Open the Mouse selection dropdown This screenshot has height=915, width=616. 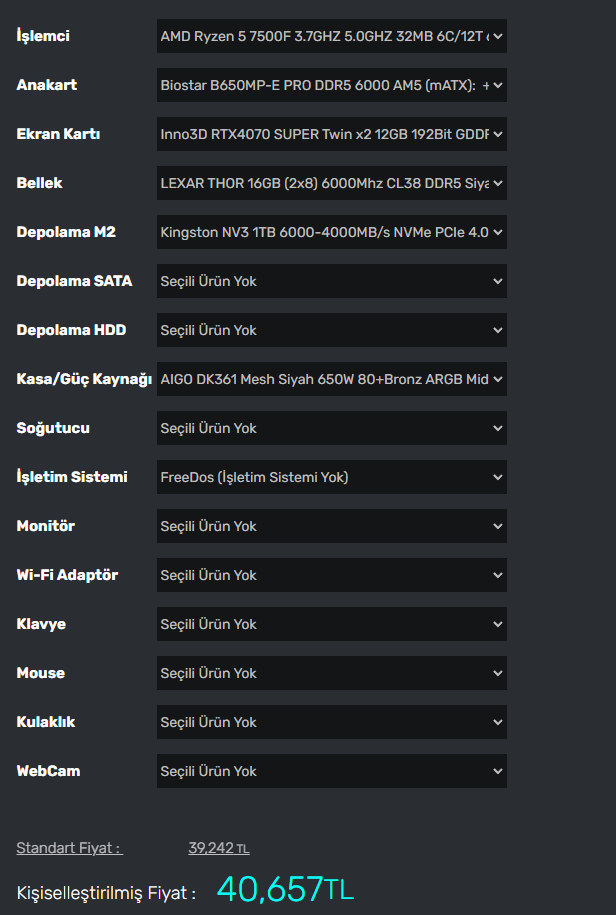coord(331,674)
